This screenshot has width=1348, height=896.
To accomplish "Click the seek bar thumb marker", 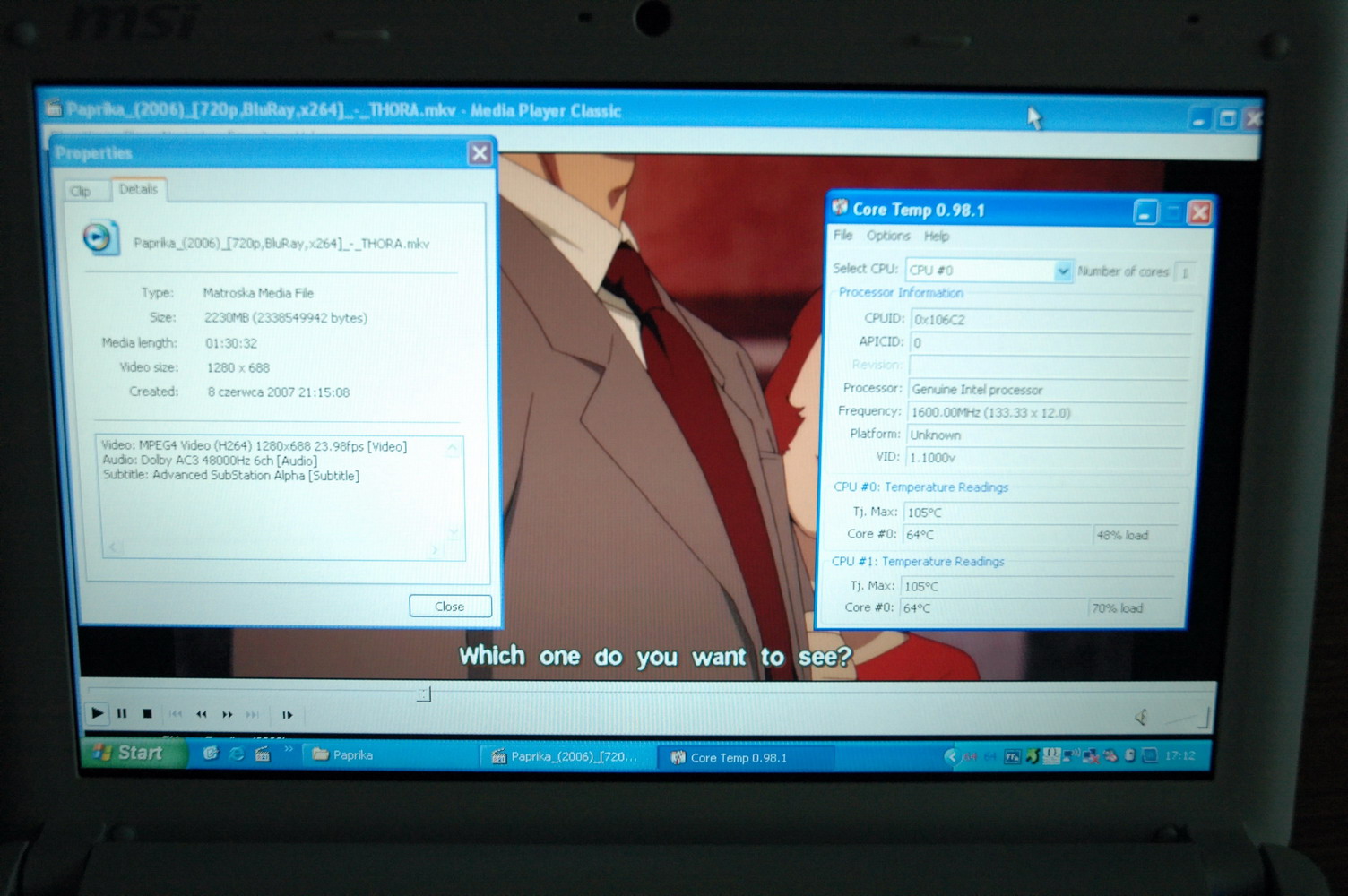I will tap(424, 694).
